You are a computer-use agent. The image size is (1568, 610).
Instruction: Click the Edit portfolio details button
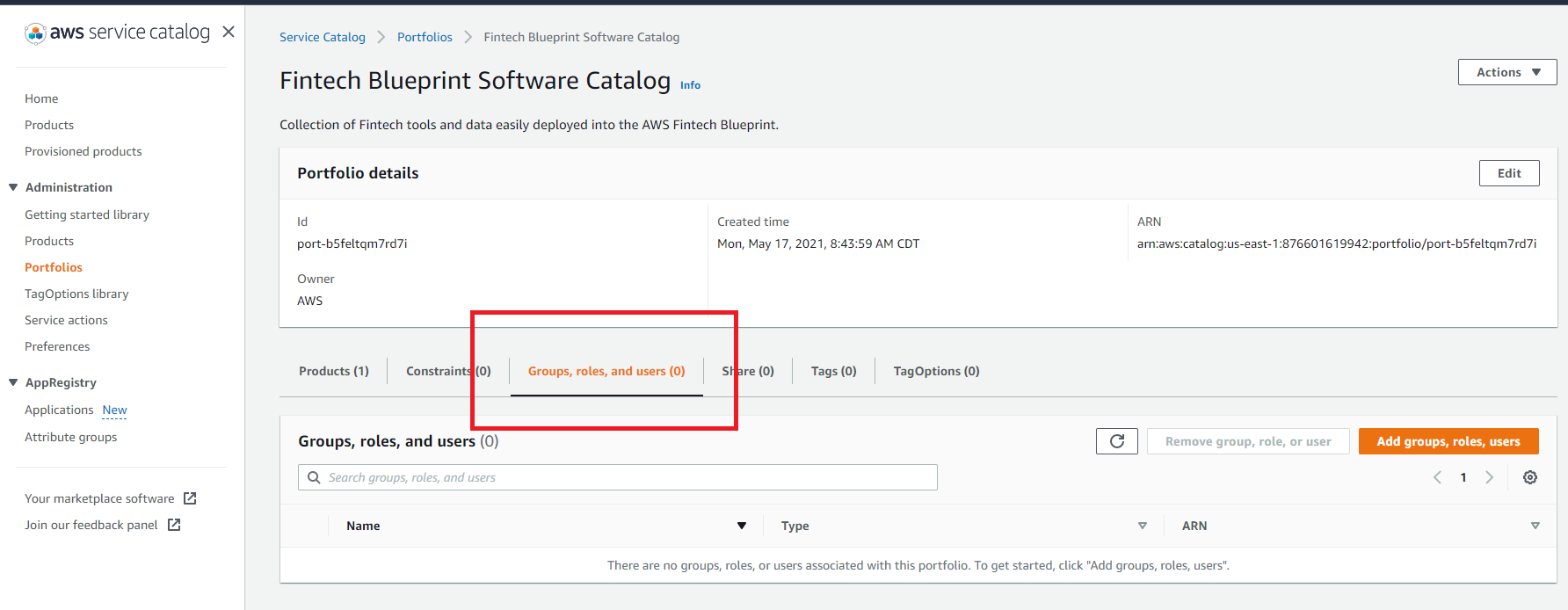pos(1509,173)
